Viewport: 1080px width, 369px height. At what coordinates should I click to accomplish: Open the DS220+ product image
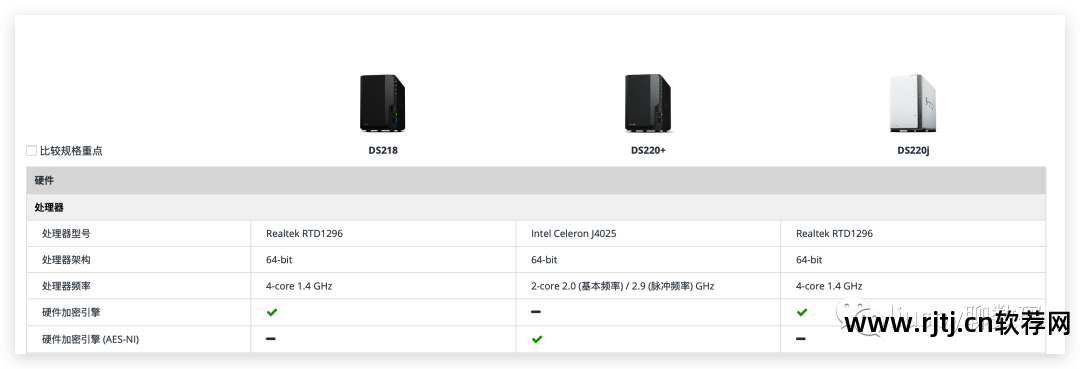[647, 103]
